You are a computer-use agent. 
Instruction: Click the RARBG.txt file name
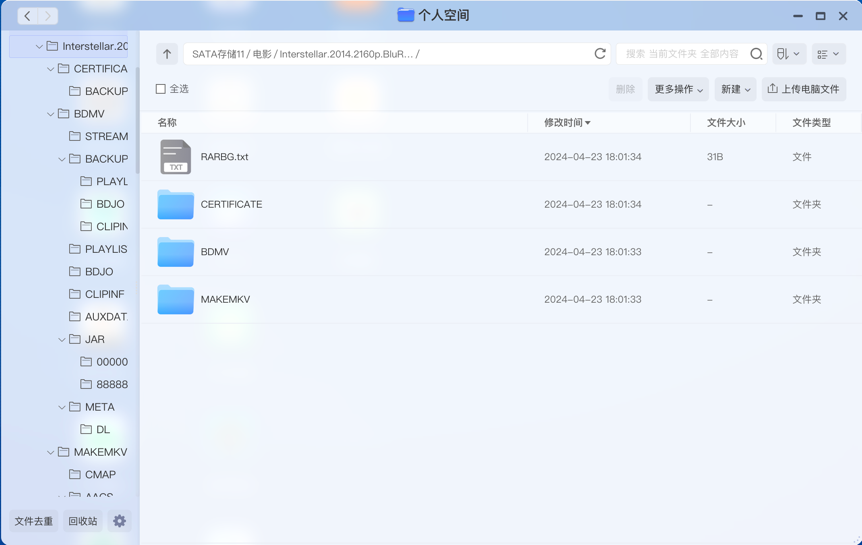[224, 157]
